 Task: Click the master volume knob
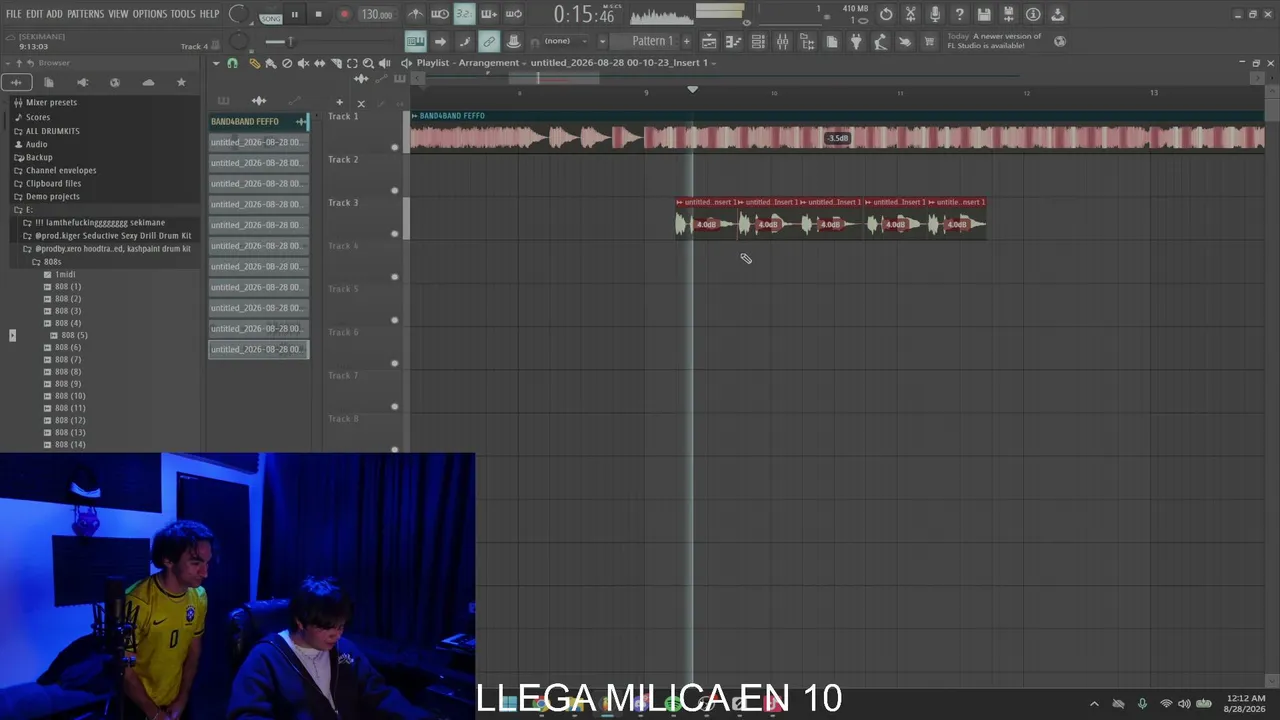point(238,14)
